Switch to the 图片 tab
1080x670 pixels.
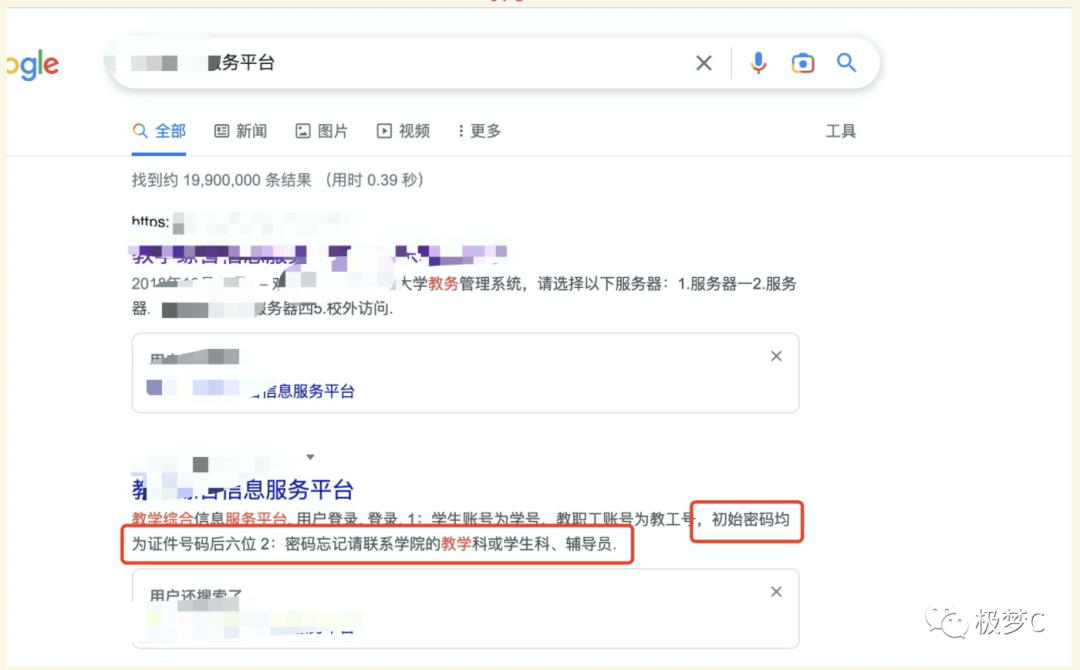click(x=322, y=131)
